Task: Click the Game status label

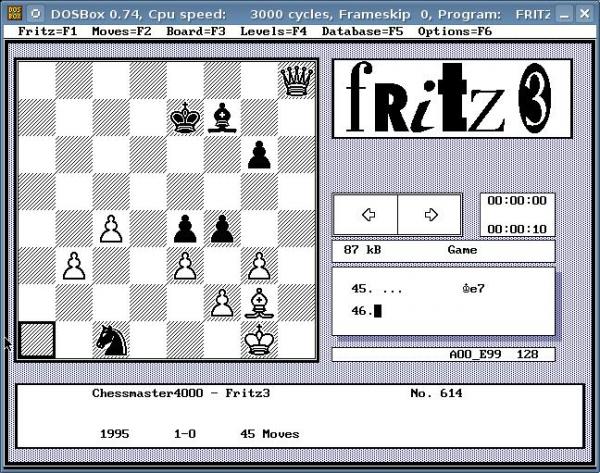Action: (x=462, y=250)
